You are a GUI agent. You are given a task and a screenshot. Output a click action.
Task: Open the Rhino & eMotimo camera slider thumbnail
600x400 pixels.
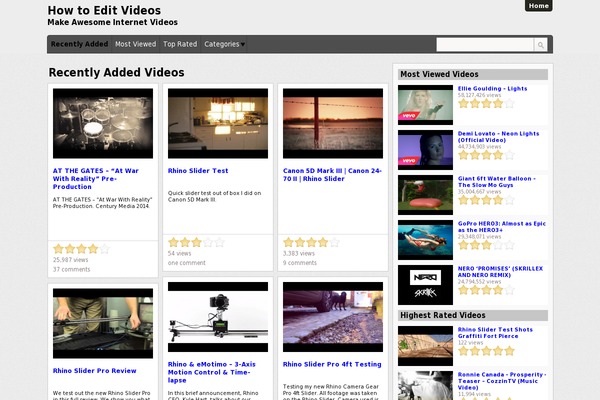click(218, 317)
